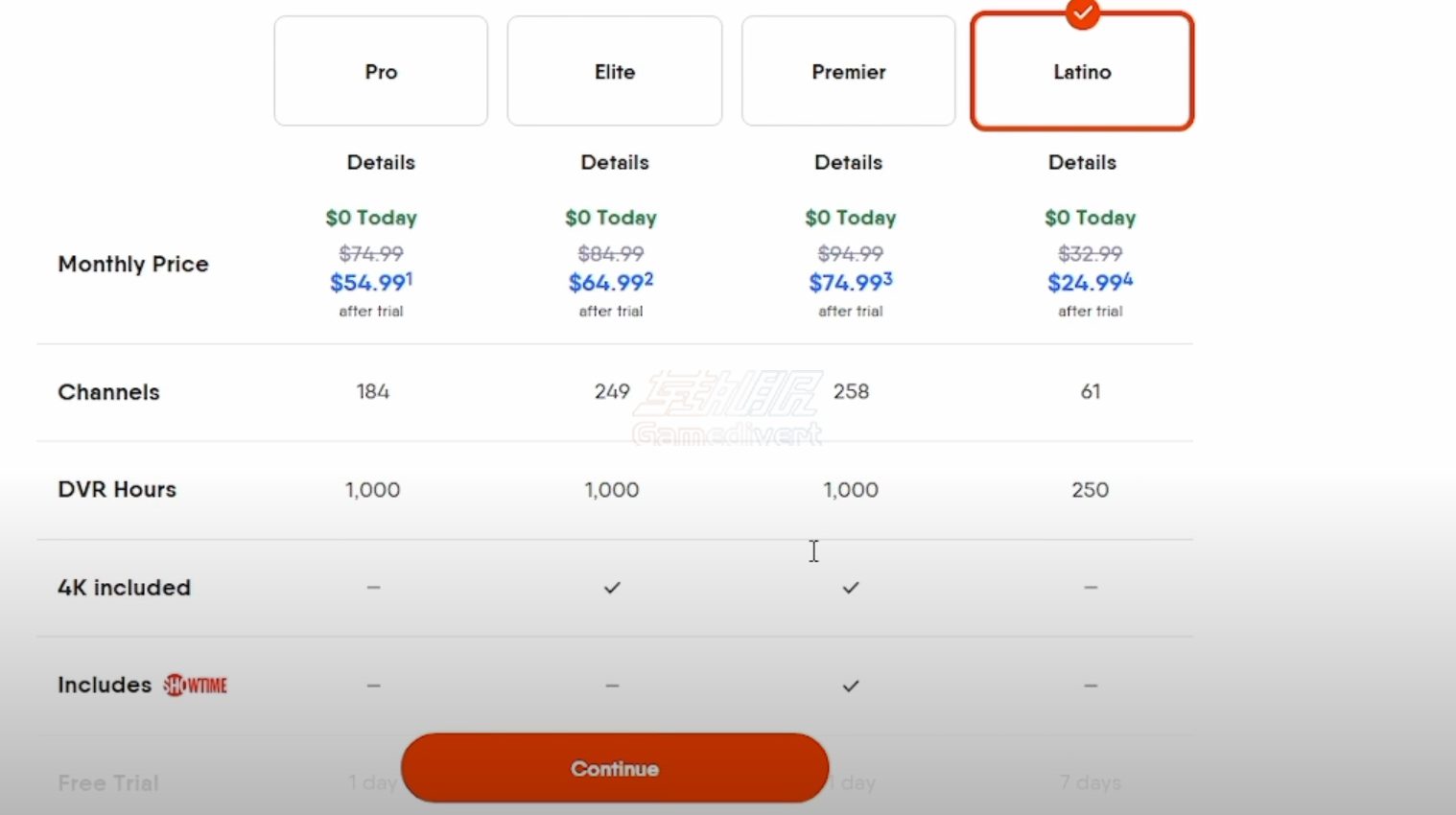
Task: Select the Pro plan card
Action: pyautogui.click(x=381, y=71)
